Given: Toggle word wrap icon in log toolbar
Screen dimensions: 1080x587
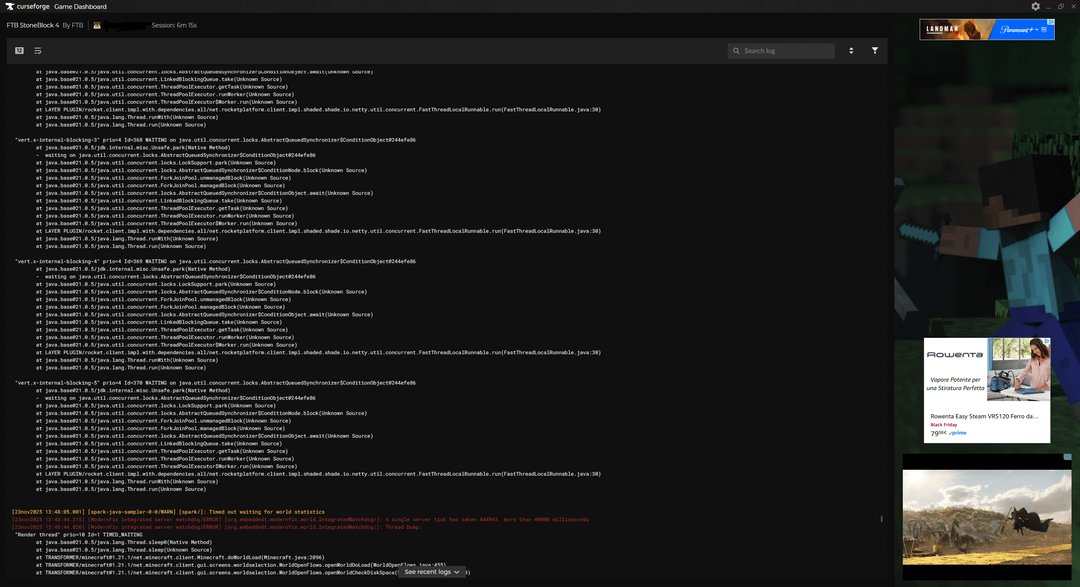Looking at the screenshot, I should tap(38, 50).
